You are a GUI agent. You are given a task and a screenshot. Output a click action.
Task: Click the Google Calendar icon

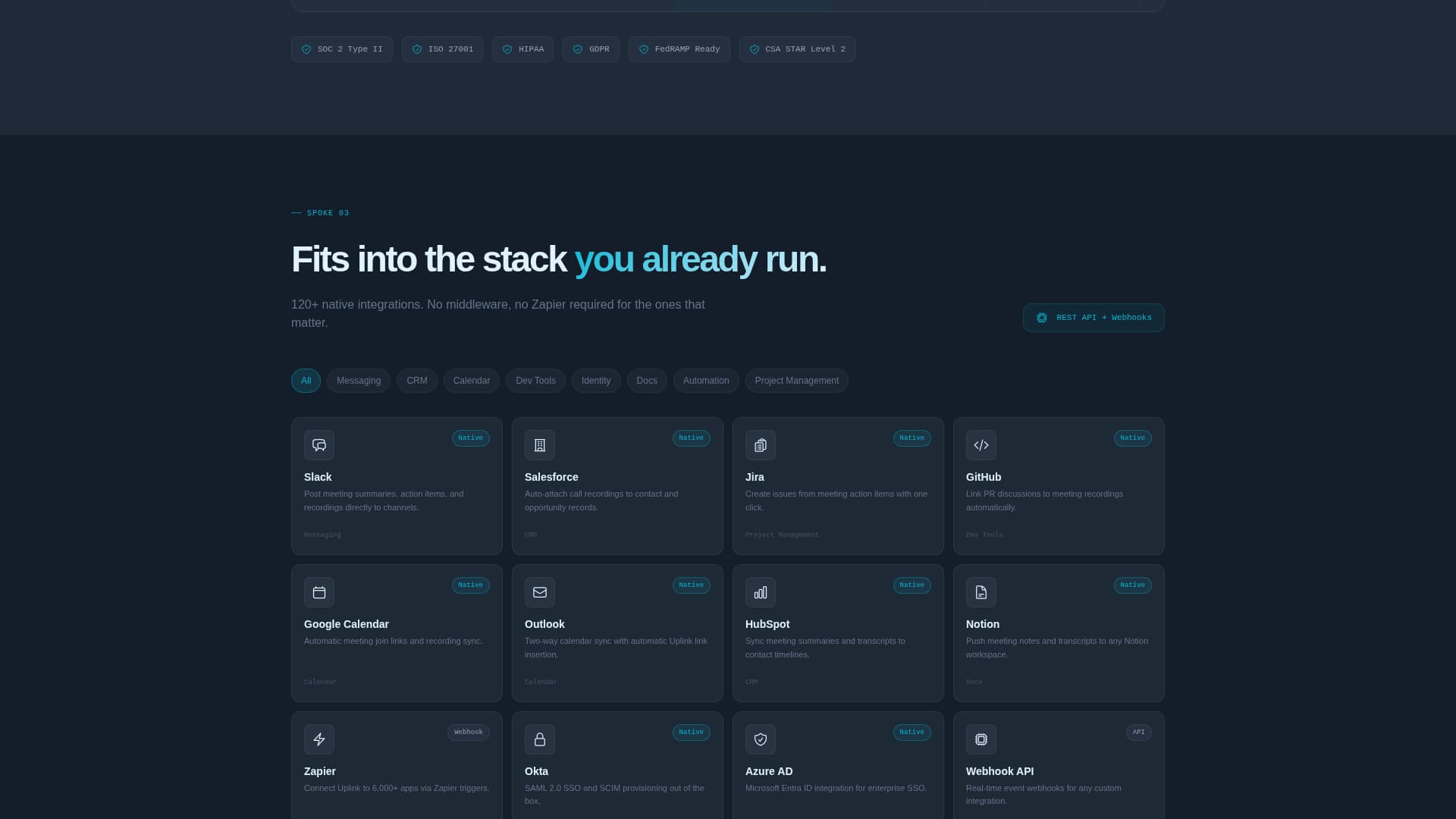pyautogui.click(x=319, y=592)
